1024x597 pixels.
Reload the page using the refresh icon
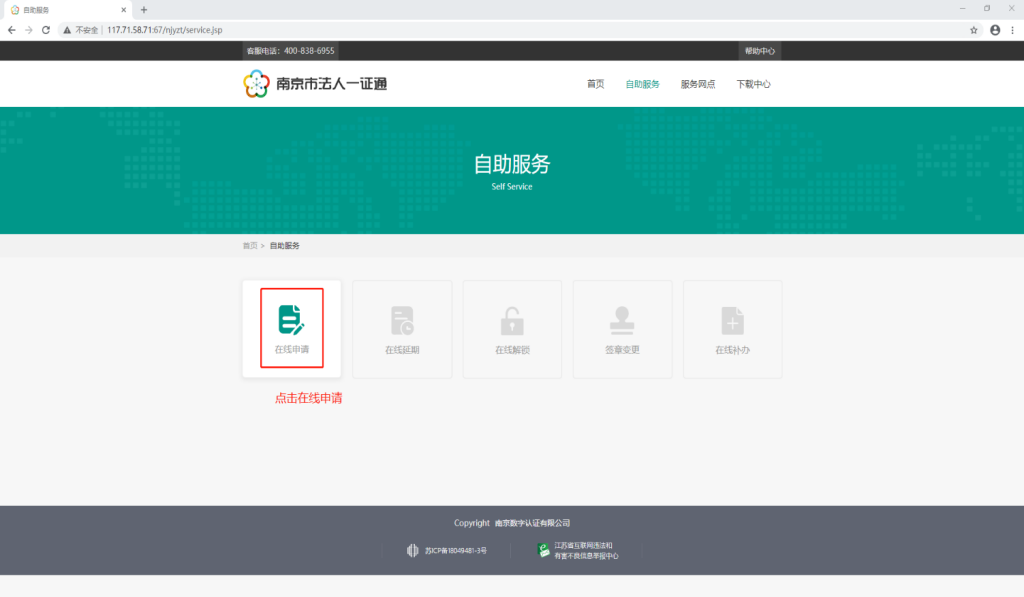pos(46,30)
